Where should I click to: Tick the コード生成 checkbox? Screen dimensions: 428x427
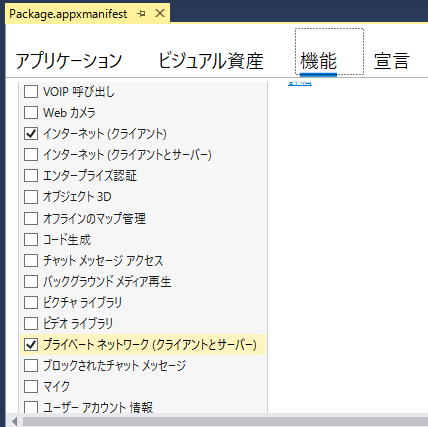tap(31, 239)
